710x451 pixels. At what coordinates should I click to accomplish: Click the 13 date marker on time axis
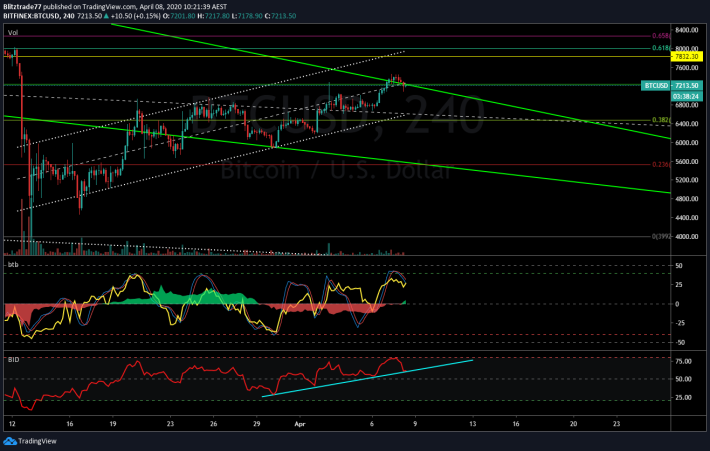click(473, 424)
